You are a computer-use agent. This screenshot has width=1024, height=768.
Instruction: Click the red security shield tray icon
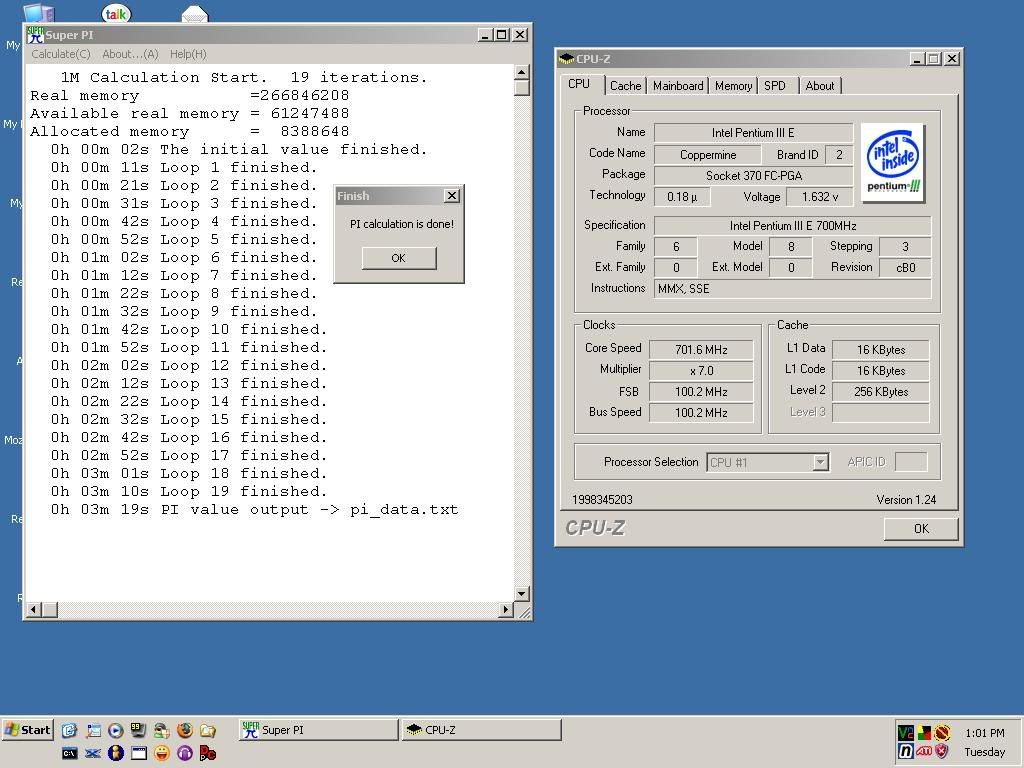click(x=942, y=752)
